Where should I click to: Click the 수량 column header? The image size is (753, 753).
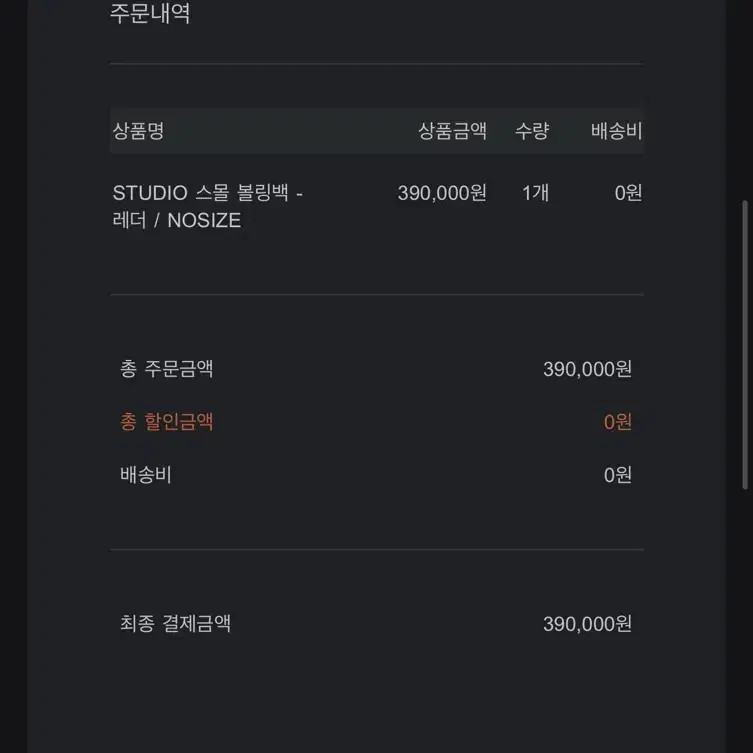[532, 131]
